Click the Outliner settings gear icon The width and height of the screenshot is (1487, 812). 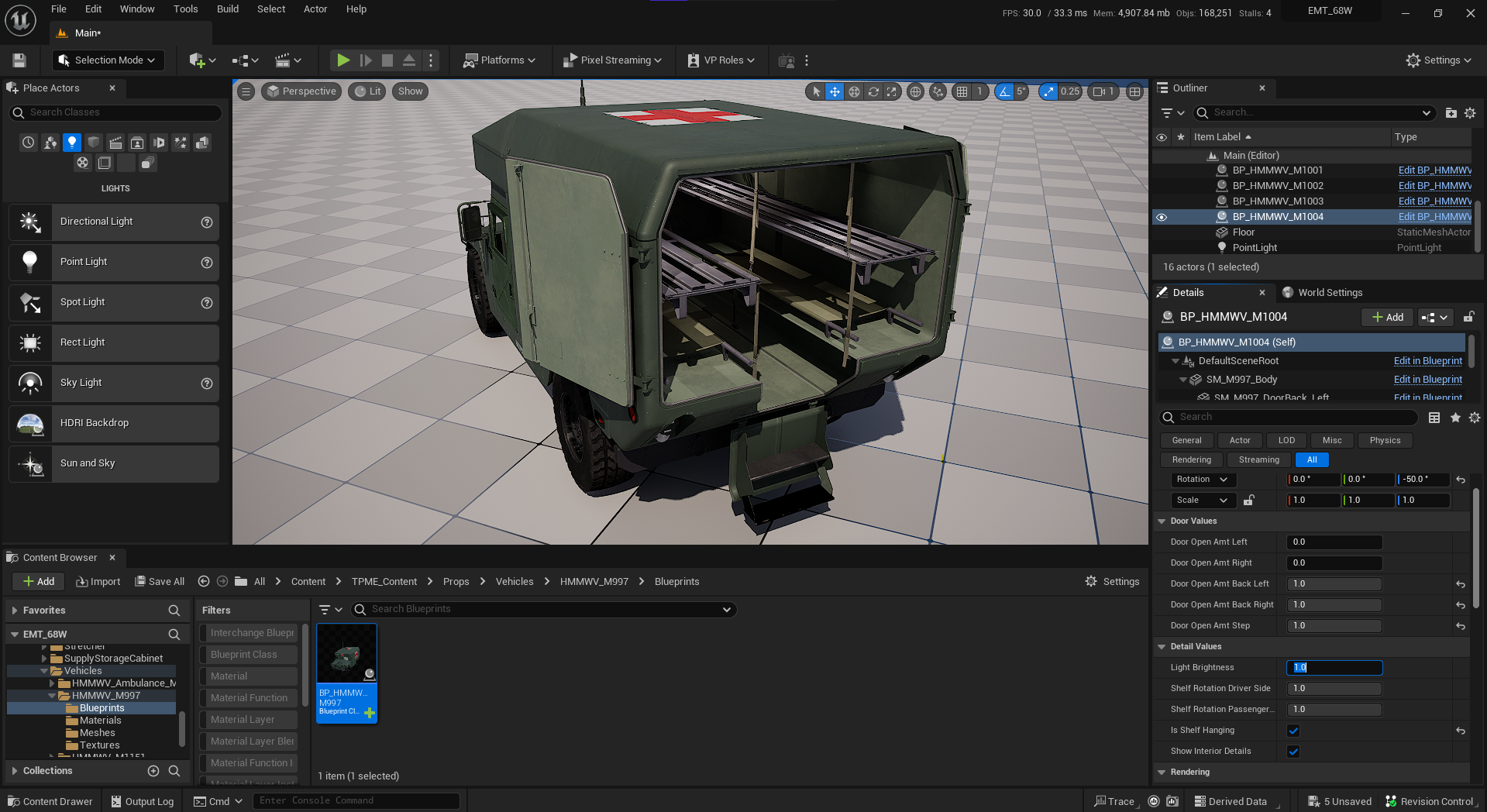click(x=1470, y=113)
